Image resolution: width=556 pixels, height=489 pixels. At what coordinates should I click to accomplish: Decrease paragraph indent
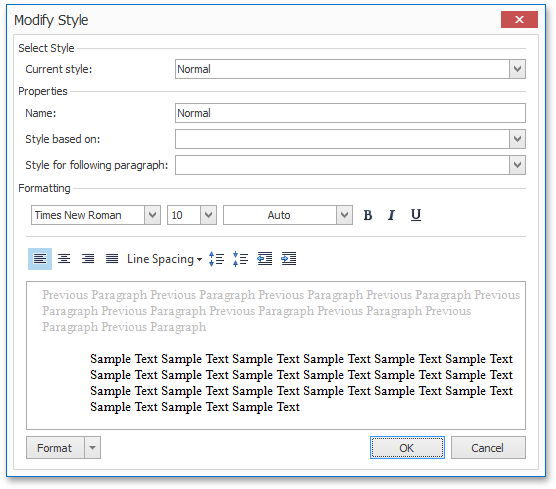pyautogui.click(x=265, y=259)
